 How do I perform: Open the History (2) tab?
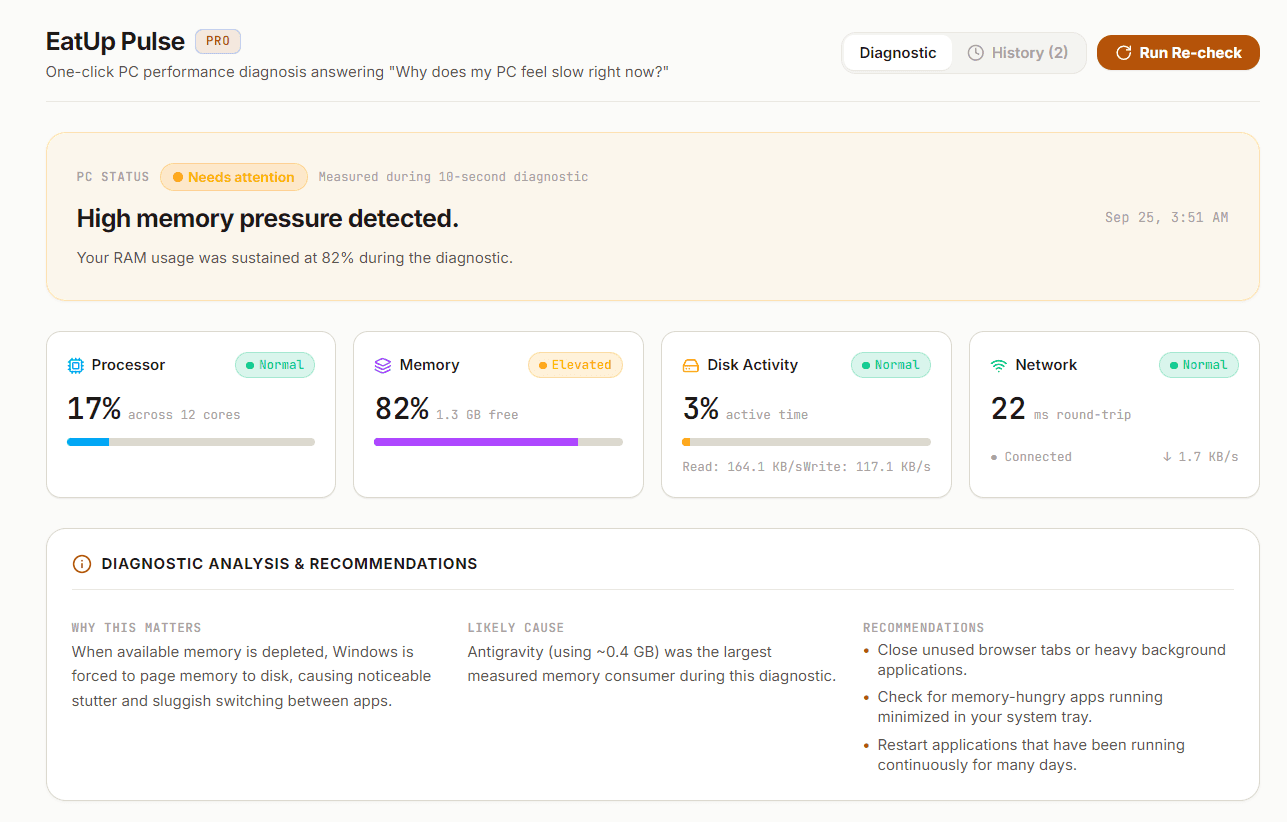pyautogui.click(x=1018, y=53)
